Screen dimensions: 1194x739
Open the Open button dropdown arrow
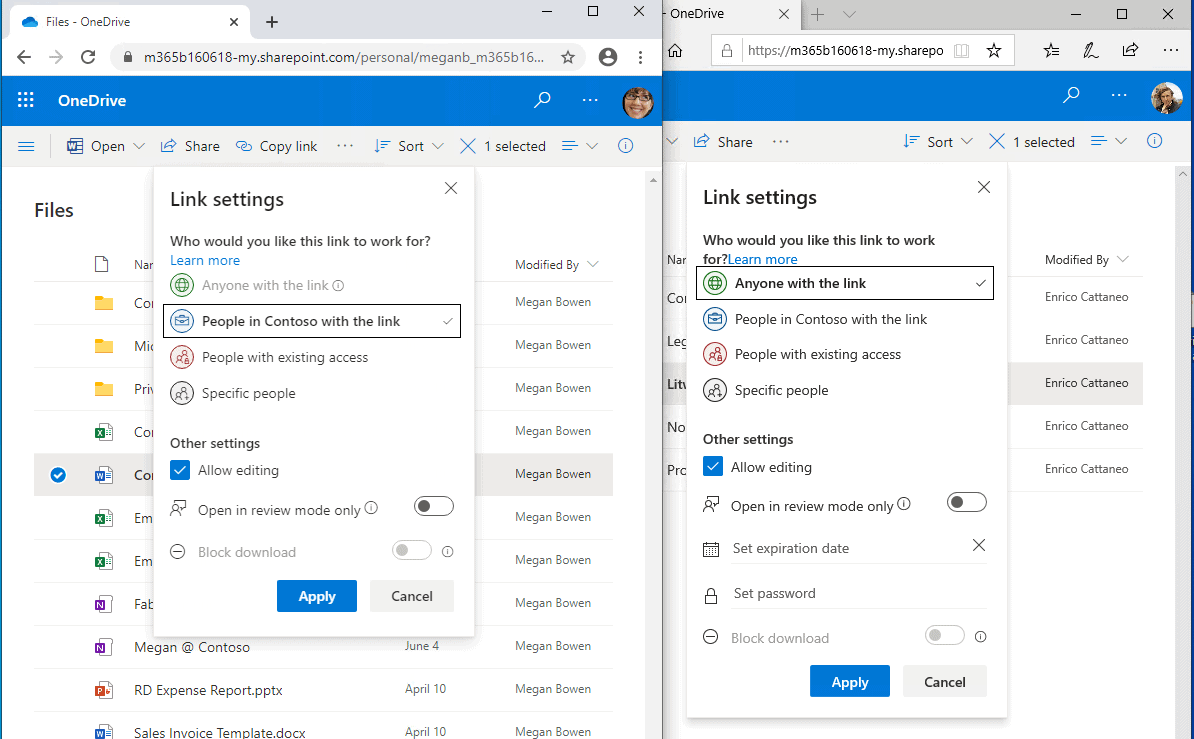click(x=138, y=146)
